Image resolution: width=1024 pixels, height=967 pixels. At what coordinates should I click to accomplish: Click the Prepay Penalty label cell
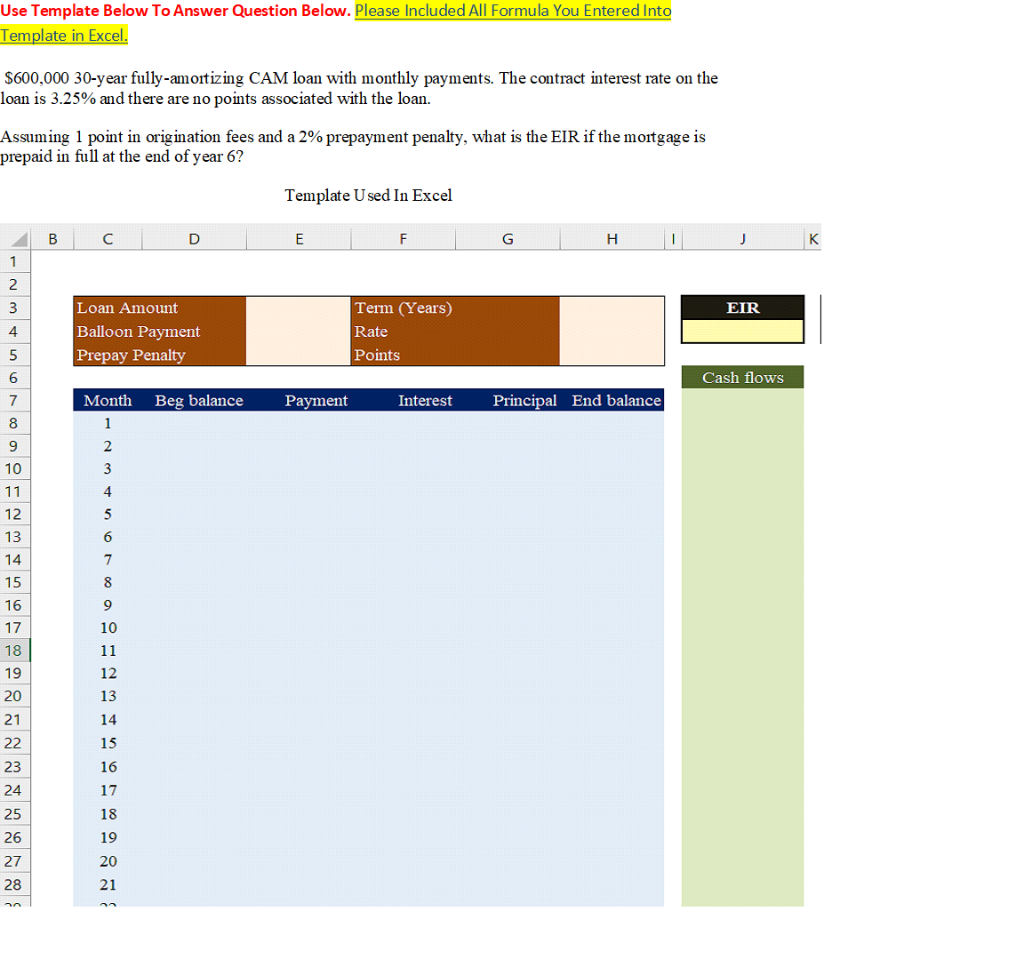pos(160,355)
